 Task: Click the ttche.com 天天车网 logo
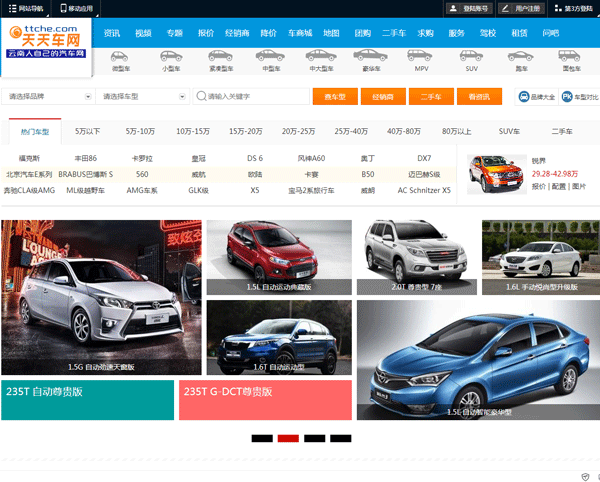tap(46, 41)
